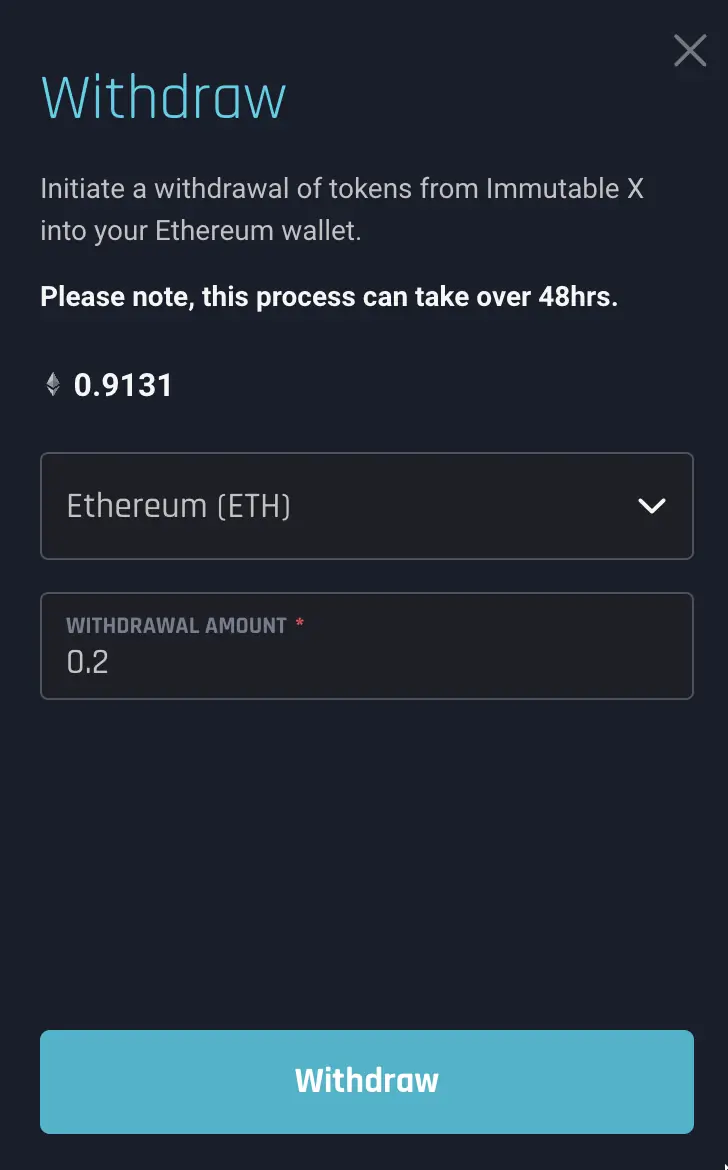The height and width of the screenshot is (1170, 728).
Task: Click the words "Immutable X" in the description
Action: point(564,188)
